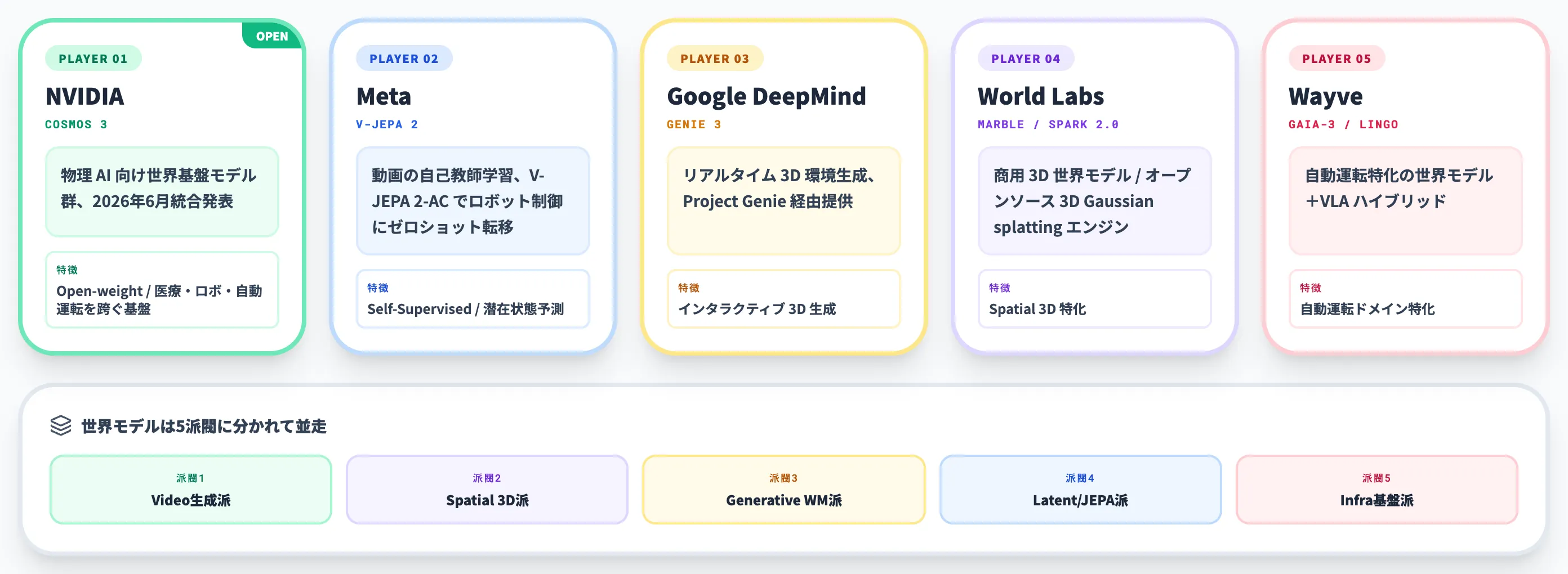
Task: Click the NVIDIA card title
Action: click(x=84, y=96)
